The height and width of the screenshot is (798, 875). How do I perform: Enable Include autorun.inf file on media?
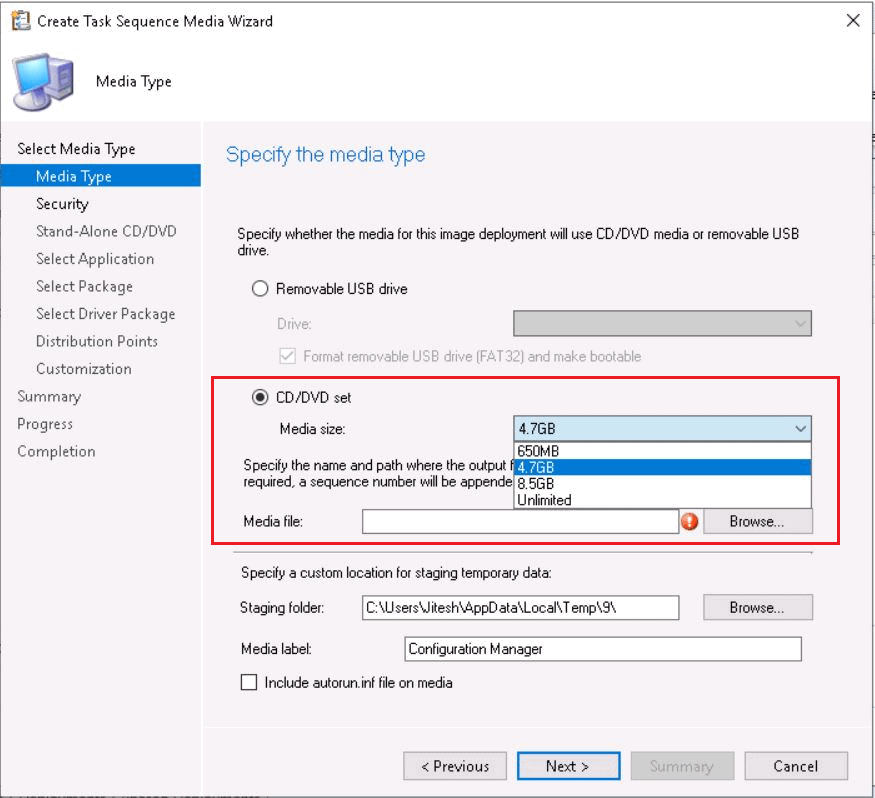pyautogui.click(x=249, y=683)
